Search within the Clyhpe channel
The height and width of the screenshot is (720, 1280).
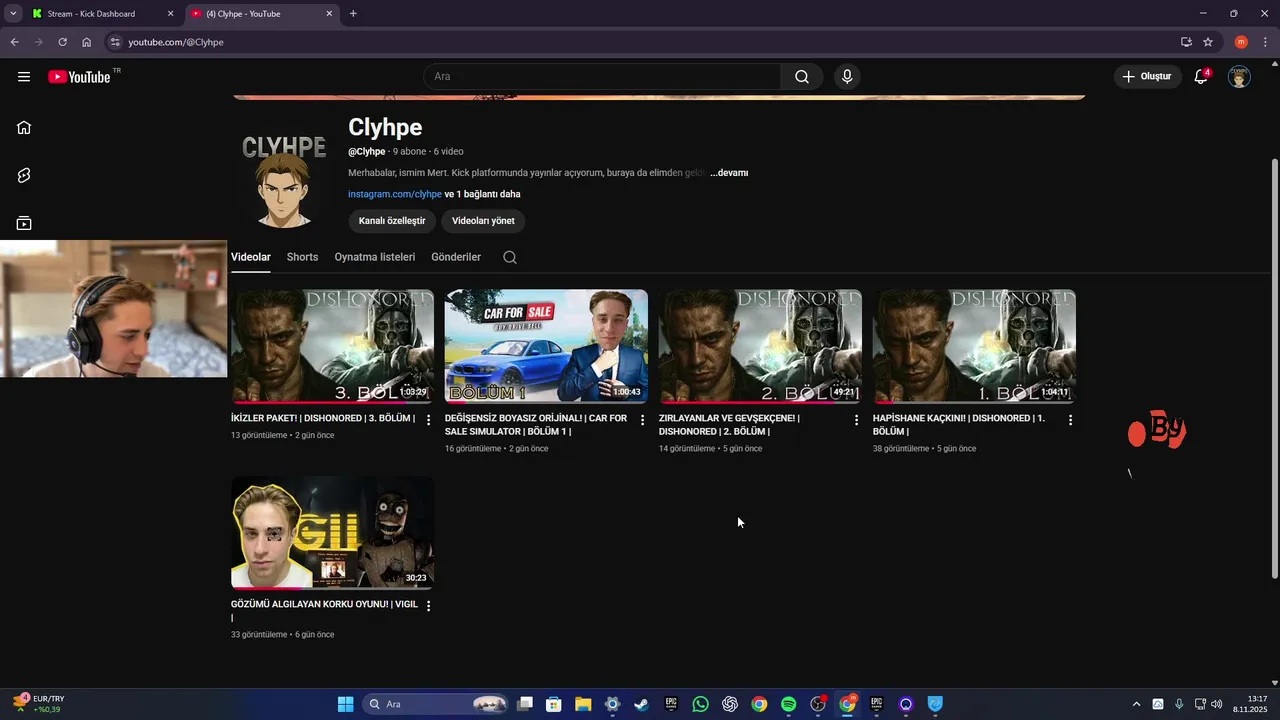pyautogui.click(x=510, y=257)
